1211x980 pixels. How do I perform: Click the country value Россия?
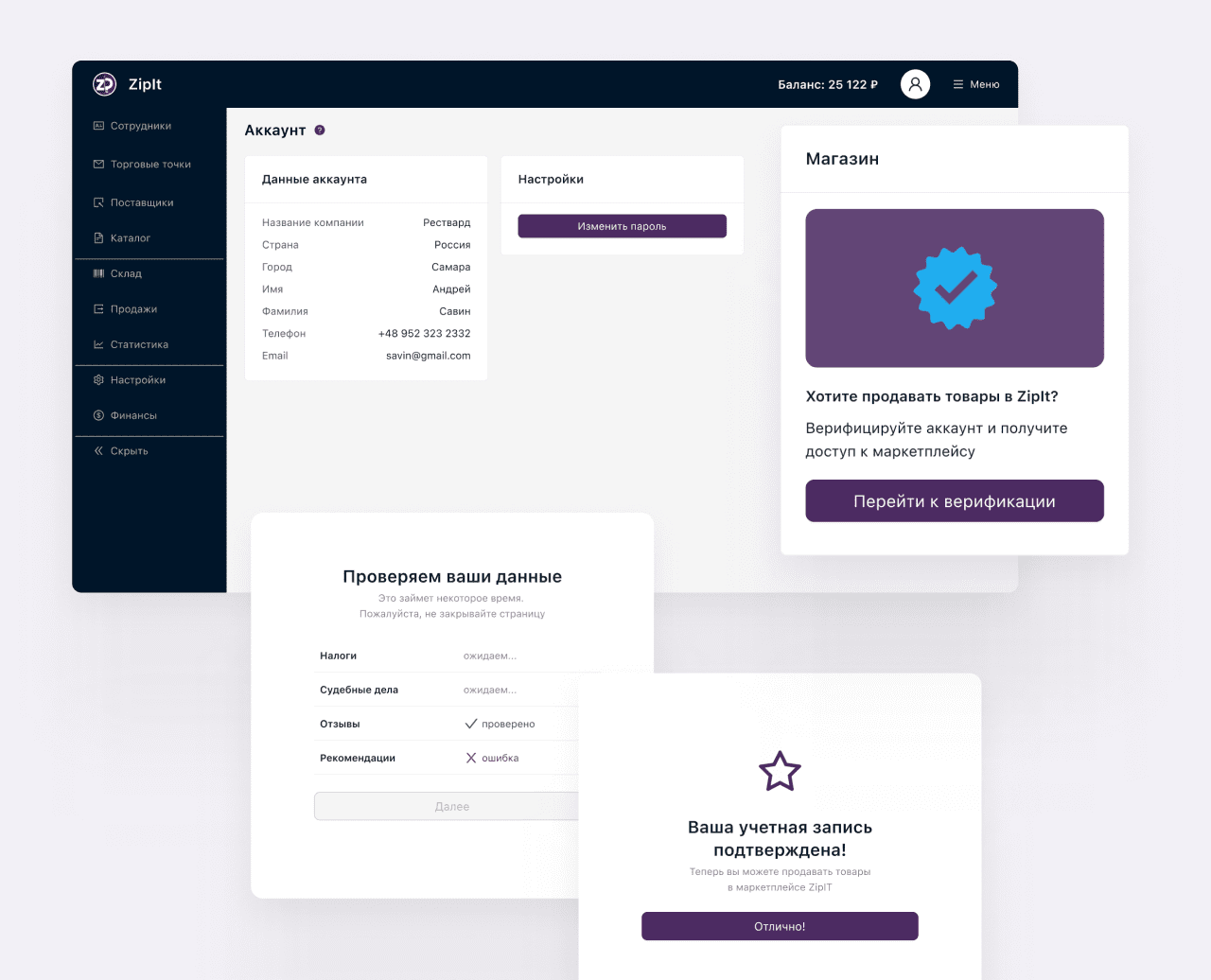coord(452,244)
